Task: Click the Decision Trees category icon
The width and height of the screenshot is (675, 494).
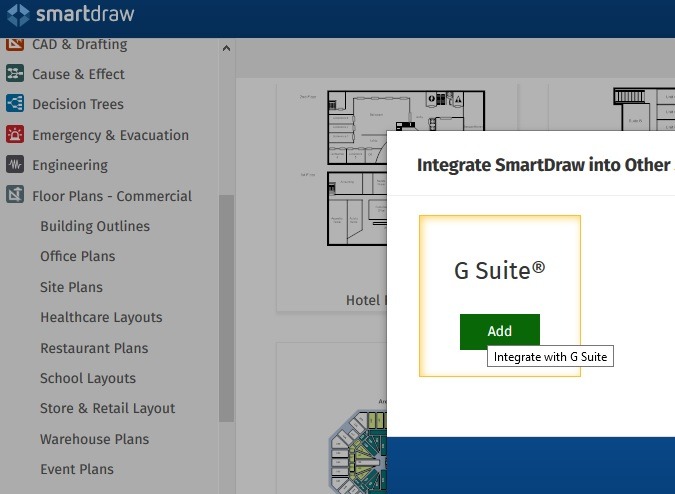Action: [15, 104]
